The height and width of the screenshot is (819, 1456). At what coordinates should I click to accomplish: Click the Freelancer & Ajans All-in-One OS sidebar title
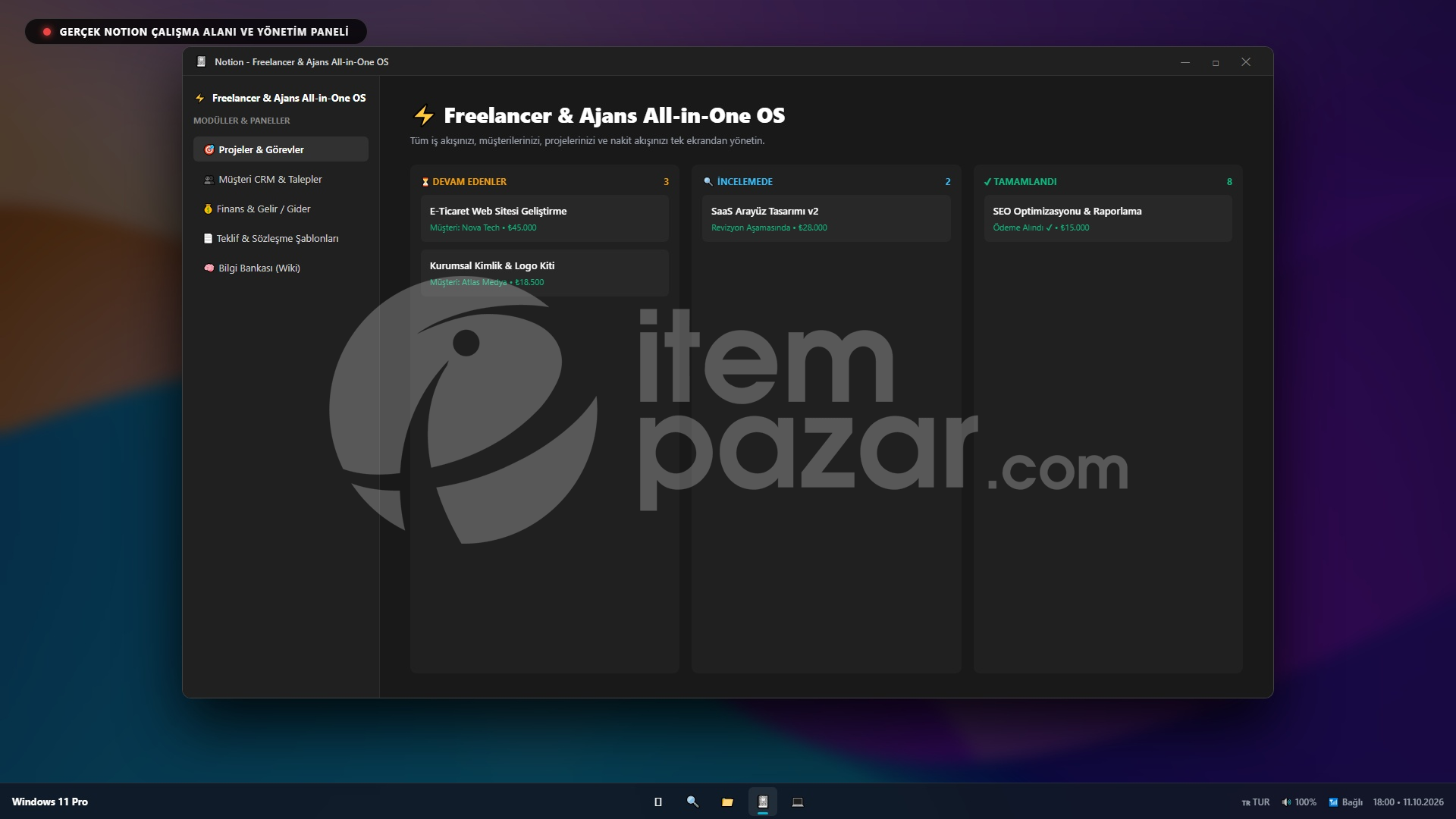tap(289, 98)
